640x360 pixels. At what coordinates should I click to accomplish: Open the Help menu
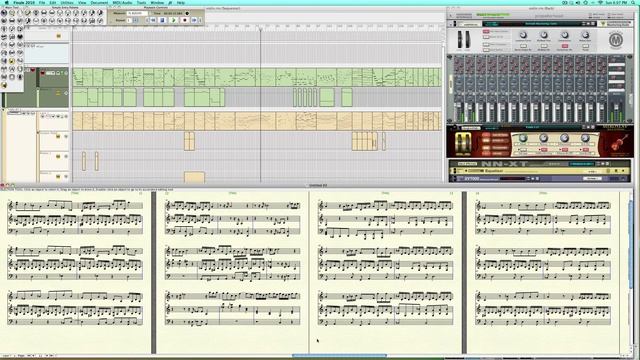pyautogui.click(x=181, y=2)
